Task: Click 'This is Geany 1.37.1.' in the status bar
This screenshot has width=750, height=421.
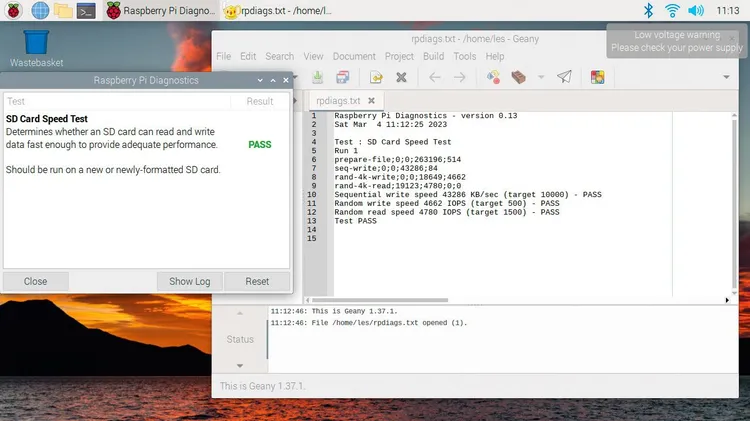Action: click(262, 386)
